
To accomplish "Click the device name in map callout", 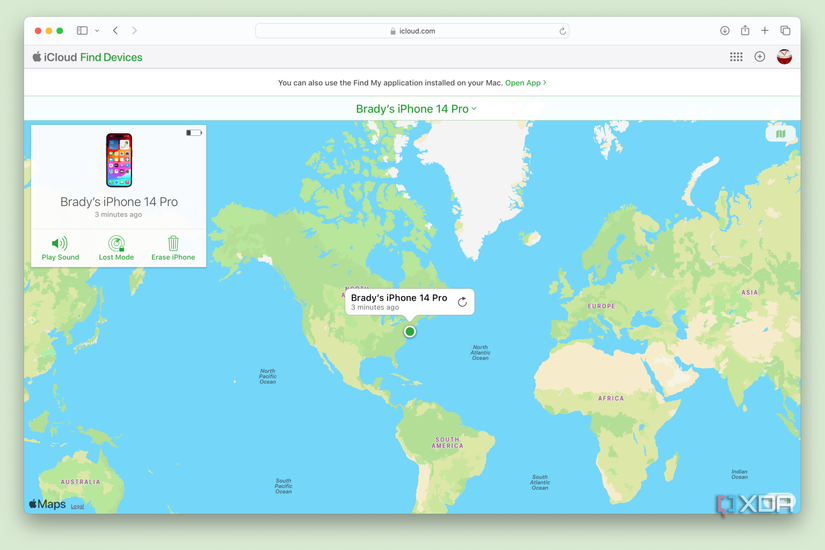I will tap(399, 297).
